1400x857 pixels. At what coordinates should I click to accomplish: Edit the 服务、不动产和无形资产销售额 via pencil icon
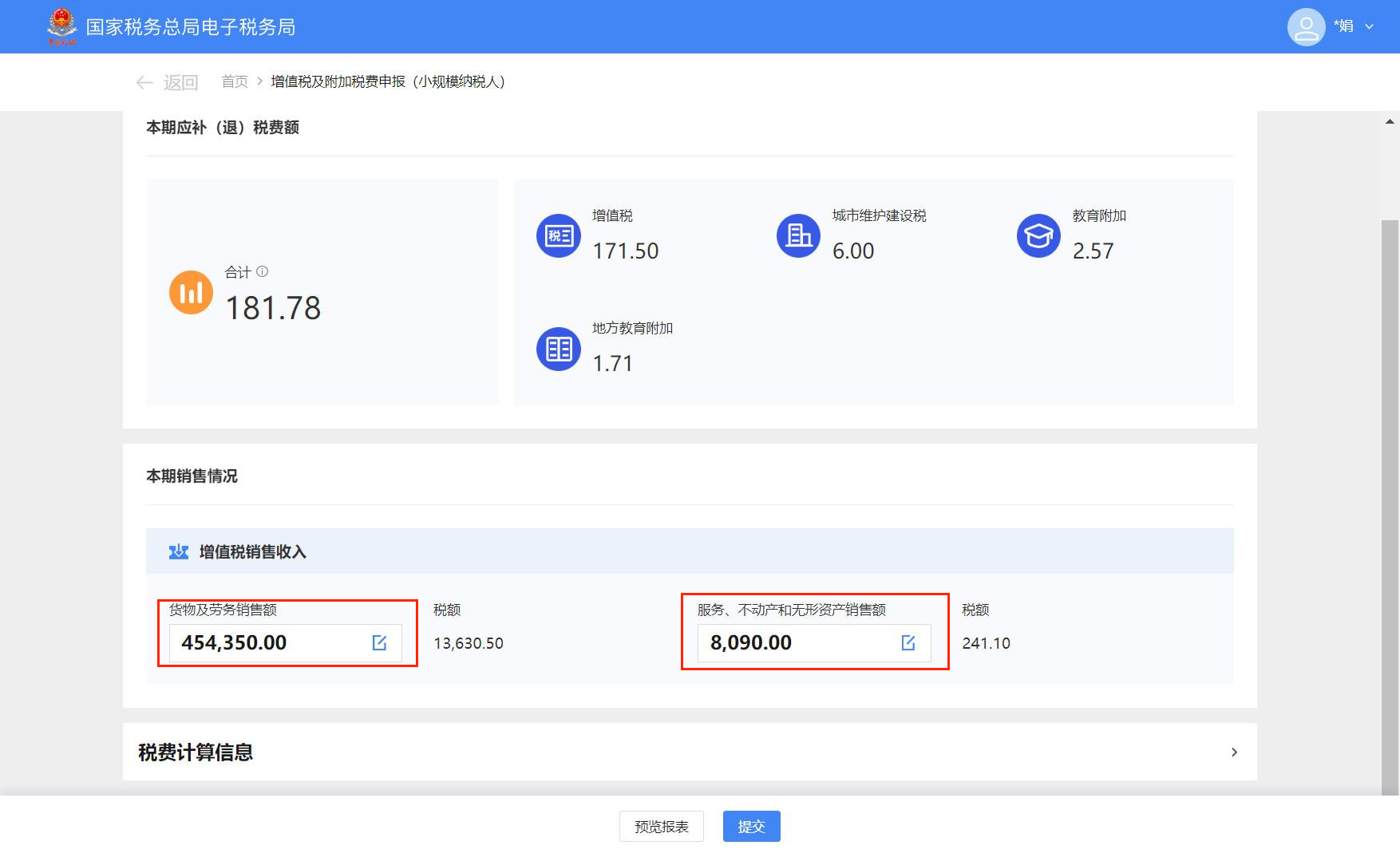coord(908,643)
